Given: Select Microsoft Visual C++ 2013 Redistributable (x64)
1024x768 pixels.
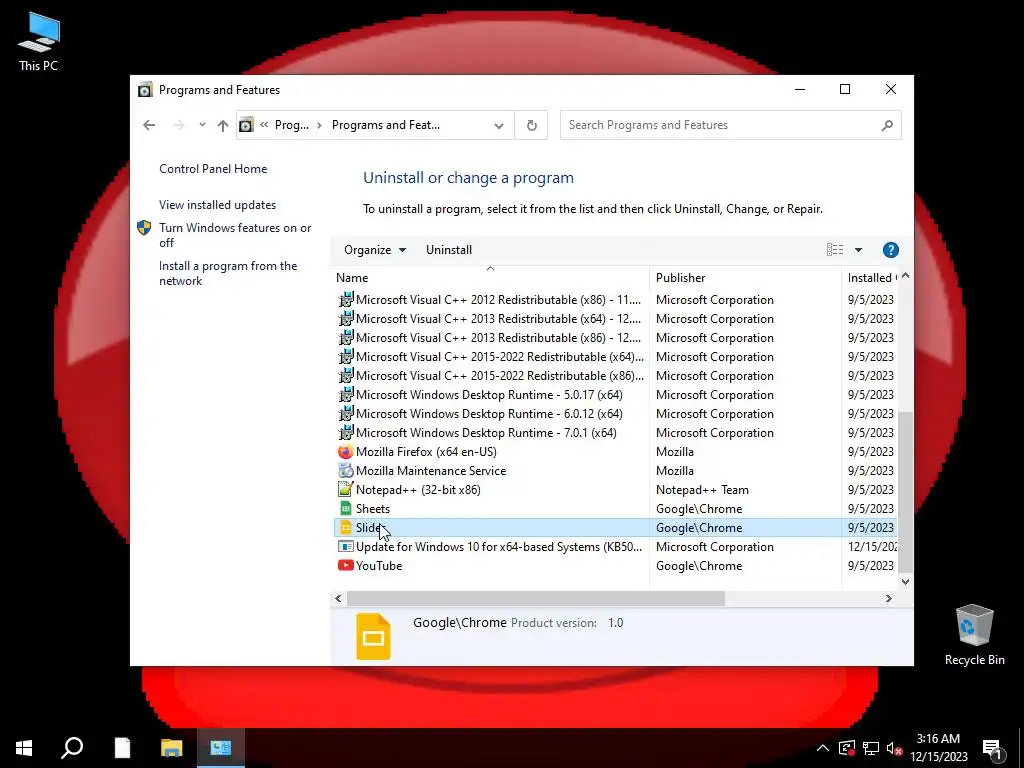Looking at the screenshot, I should click(498, 319).
